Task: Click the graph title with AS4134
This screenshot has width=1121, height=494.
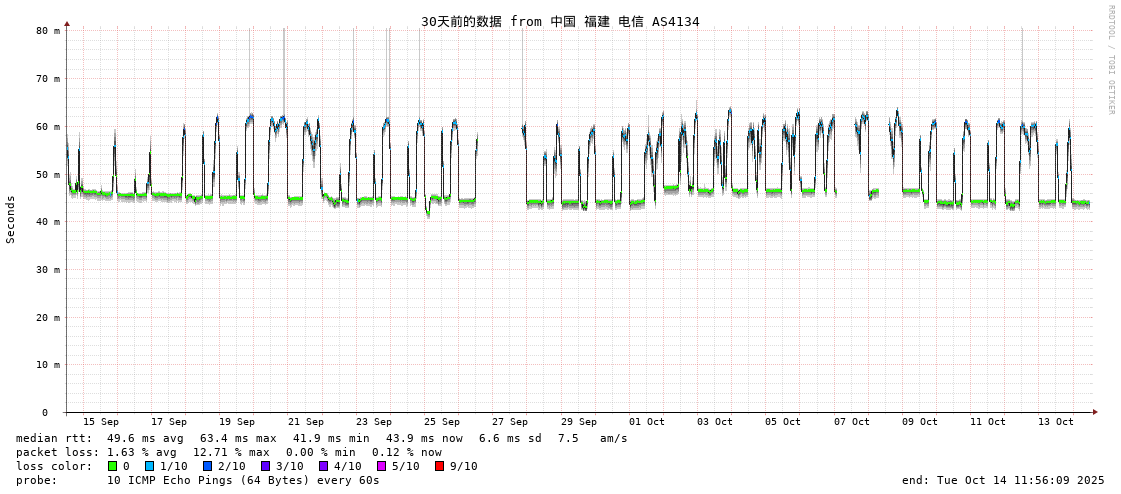Action: coord(560,21)
